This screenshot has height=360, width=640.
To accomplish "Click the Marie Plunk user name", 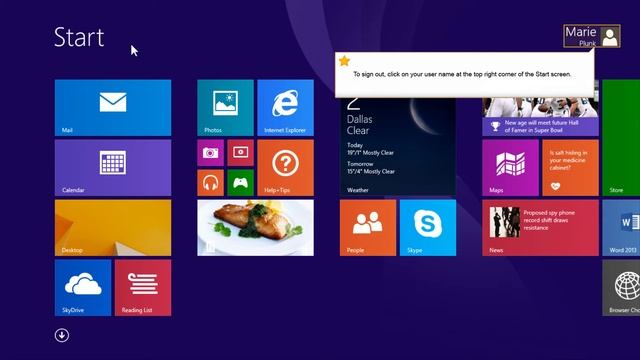I will pos(581,36).
